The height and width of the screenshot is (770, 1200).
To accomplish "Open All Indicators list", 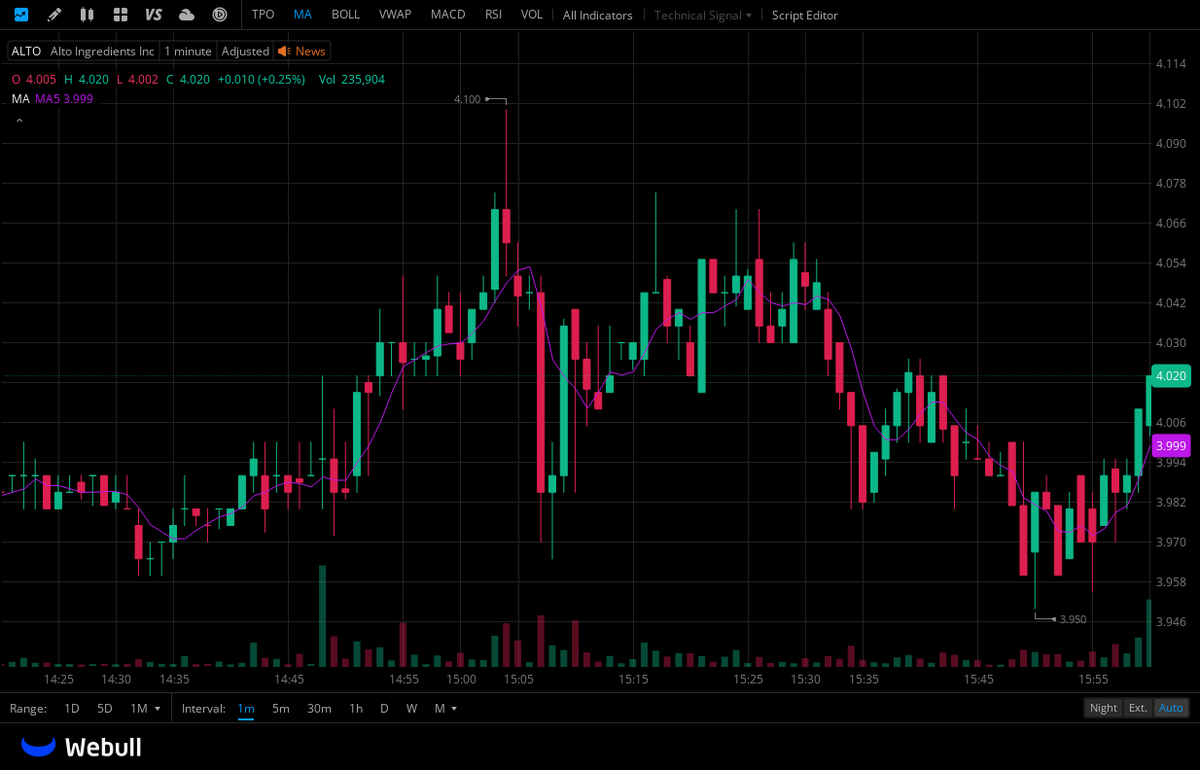I will 598,15.
